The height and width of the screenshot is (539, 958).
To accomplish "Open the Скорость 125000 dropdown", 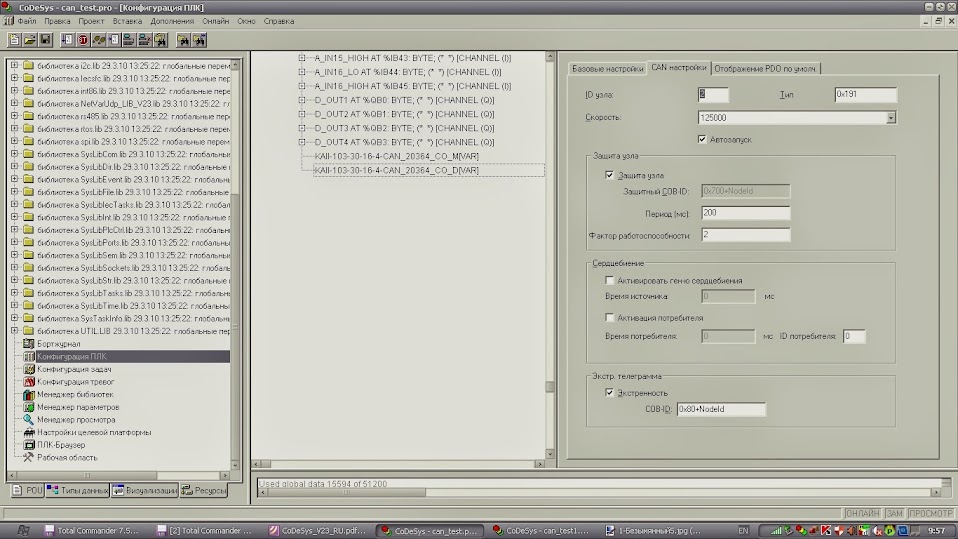I will coord(891,117).
